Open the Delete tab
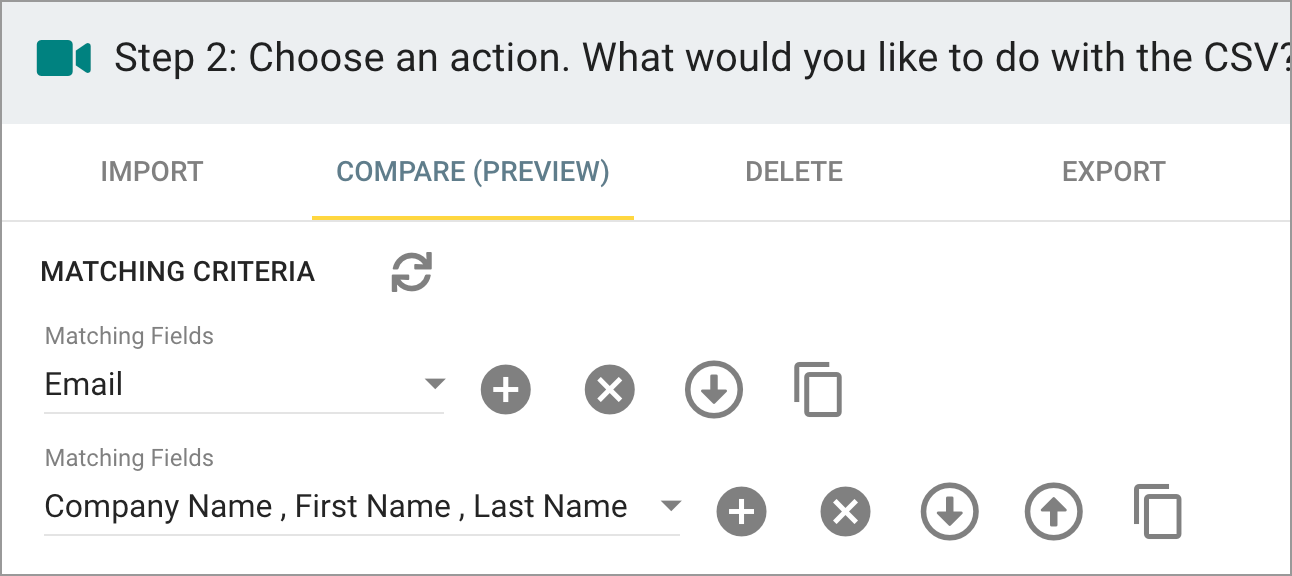 794,172
